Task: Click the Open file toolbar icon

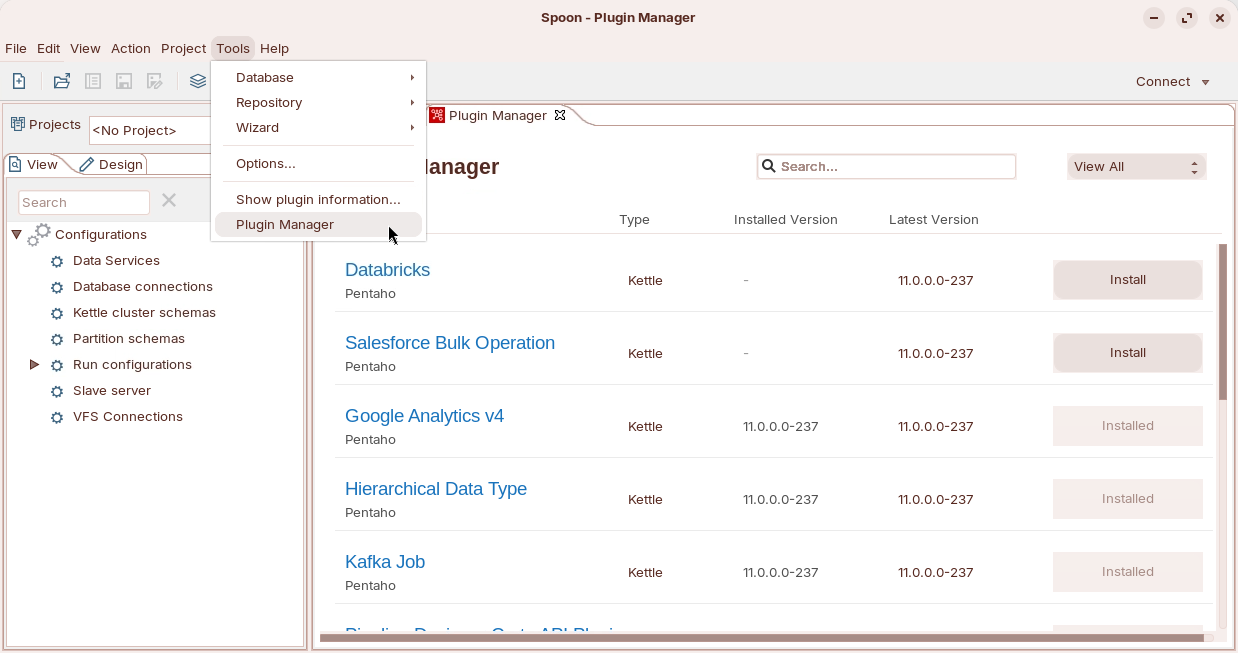Action: click(x=62, y=82)
